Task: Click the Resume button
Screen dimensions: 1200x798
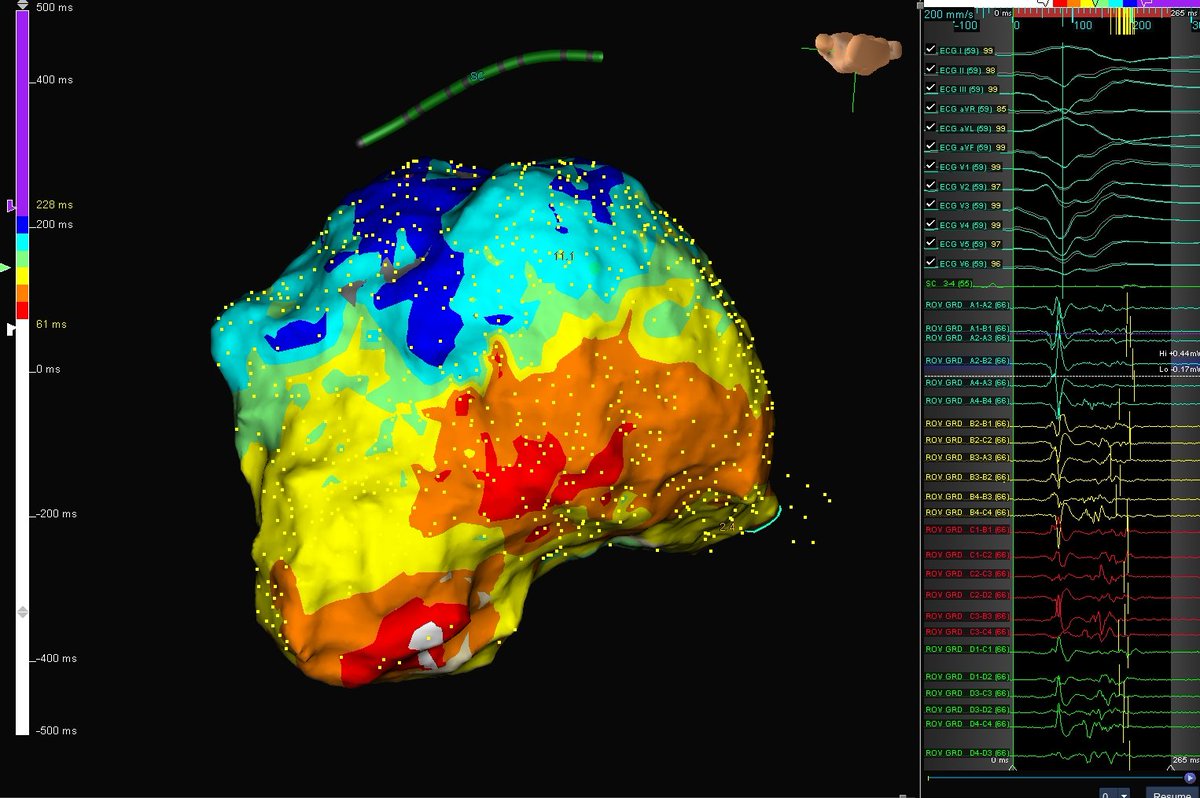Action: click(1171, 794)
